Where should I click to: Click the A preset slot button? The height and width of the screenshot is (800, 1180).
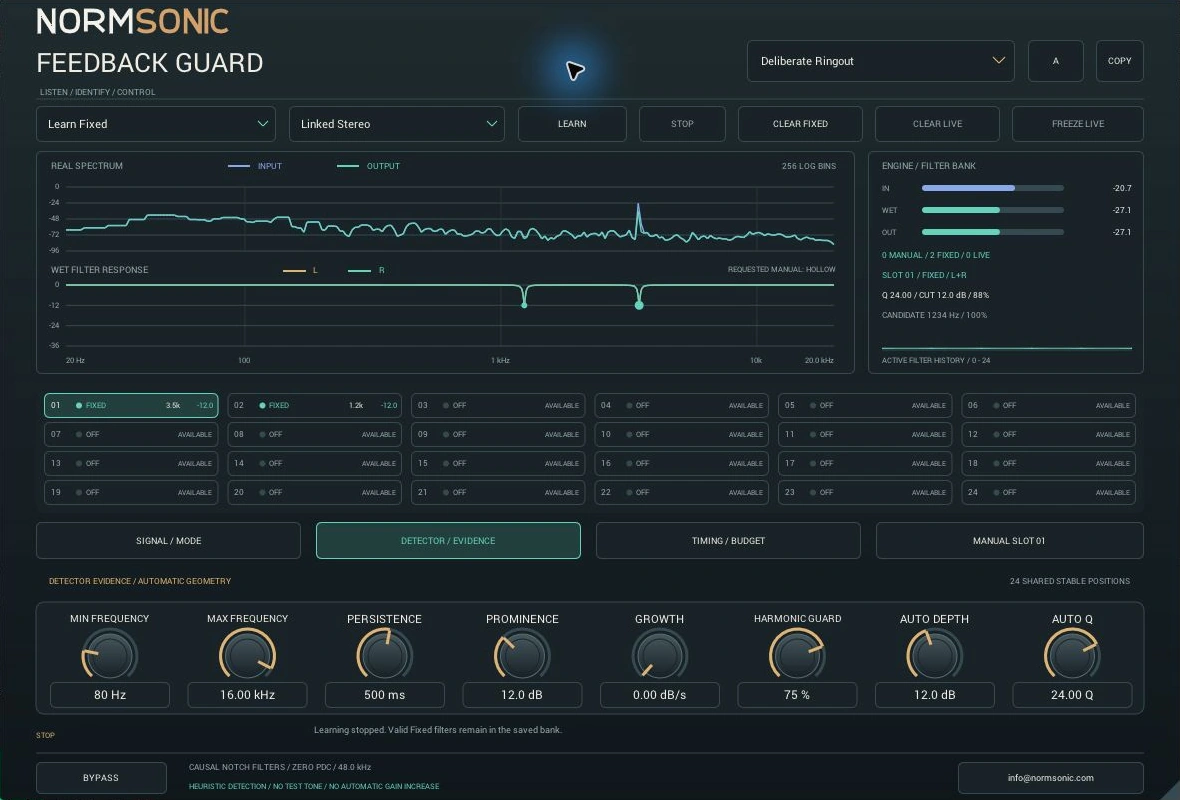(1056, 61)
